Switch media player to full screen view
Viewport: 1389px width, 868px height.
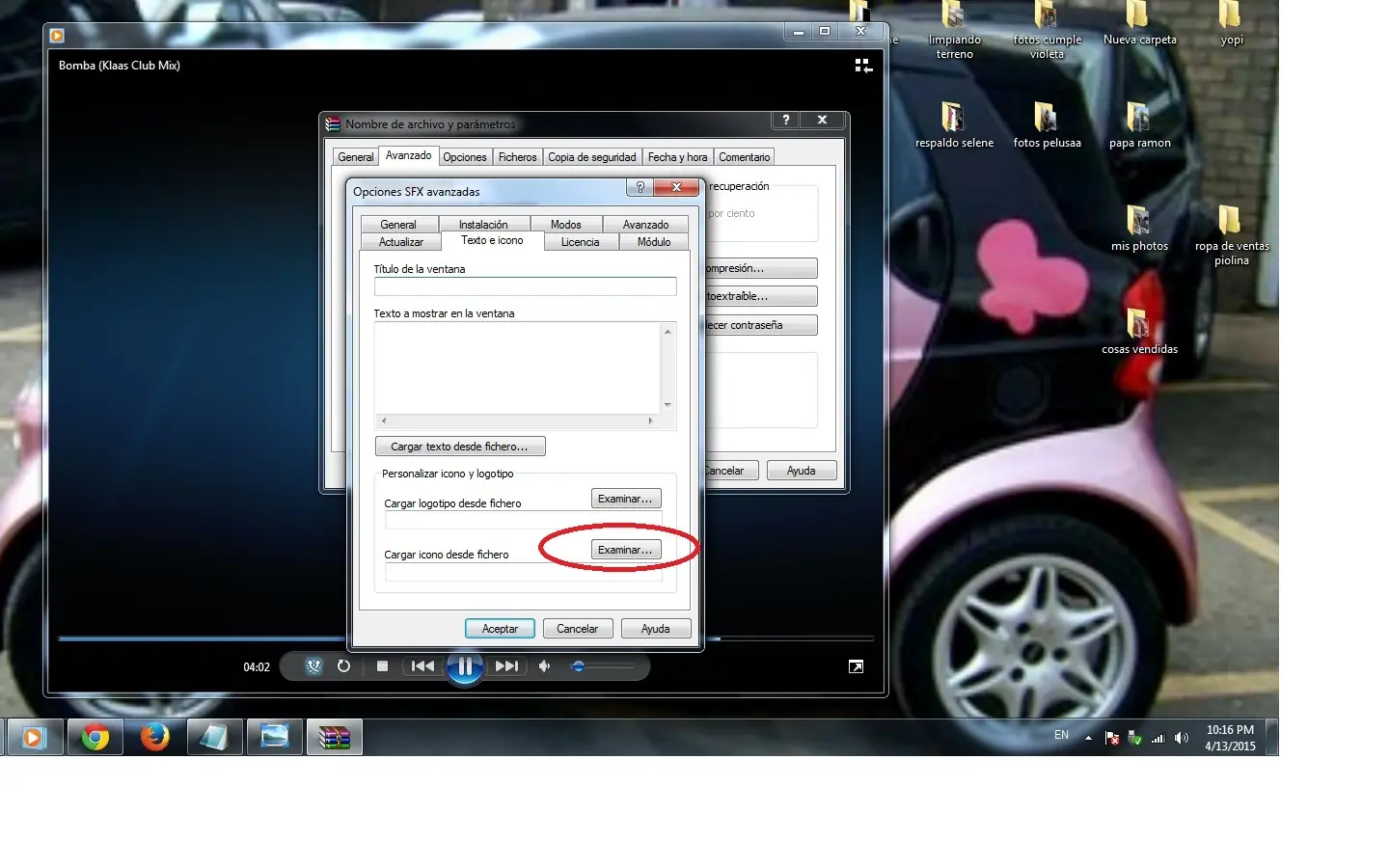[856, 666]
